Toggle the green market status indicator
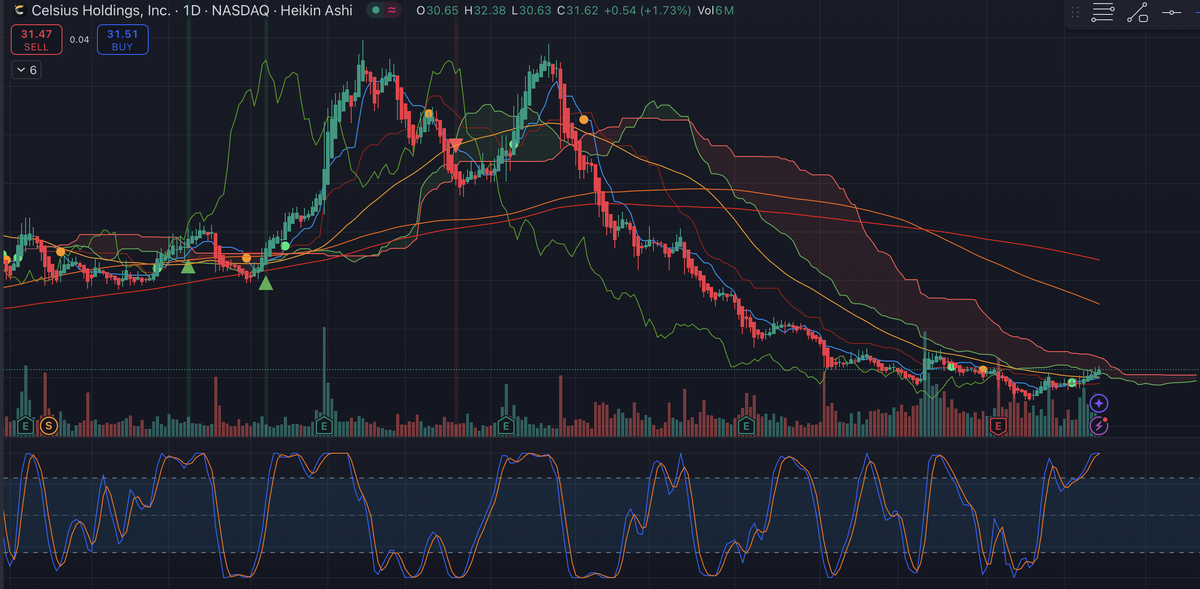The height and width of the screenshot is (589, 1200). [x=374, y=10]
